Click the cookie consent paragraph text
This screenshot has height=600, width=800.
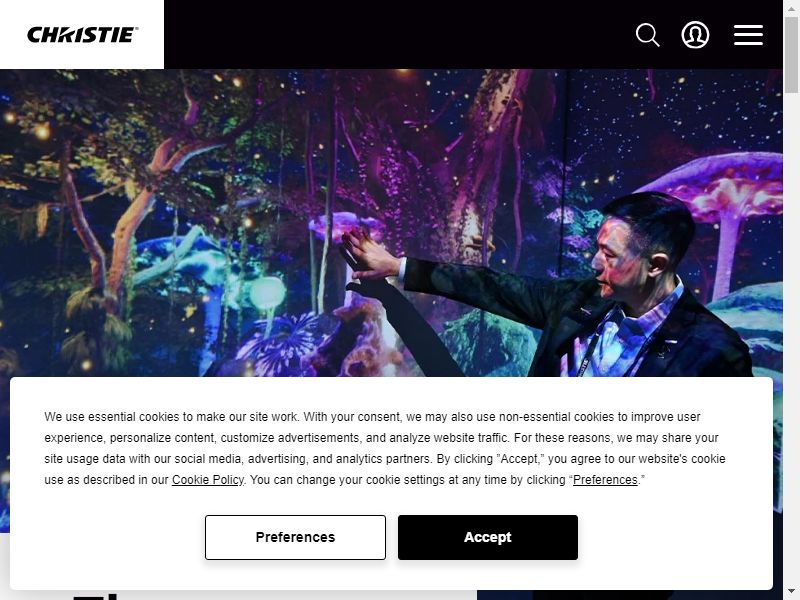[x=385, y=448]
